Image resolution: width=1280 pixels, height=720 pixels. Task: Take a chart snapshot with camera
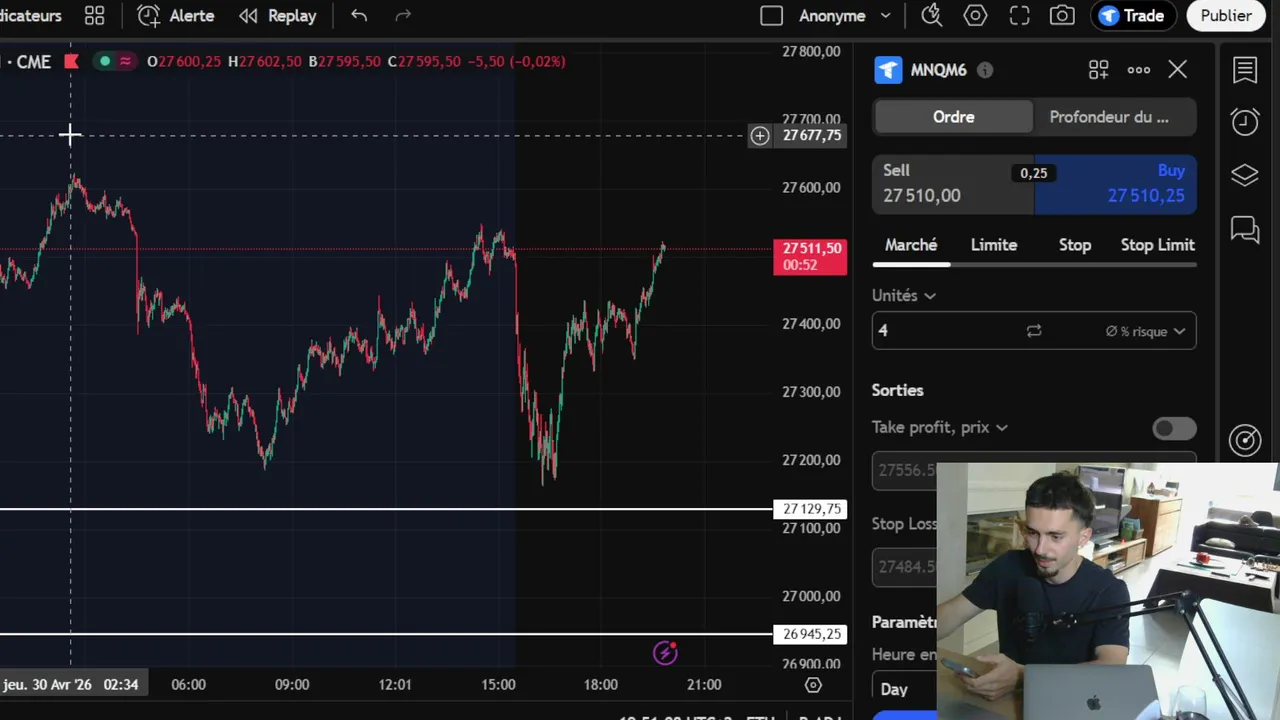[x=1062, y=16]
